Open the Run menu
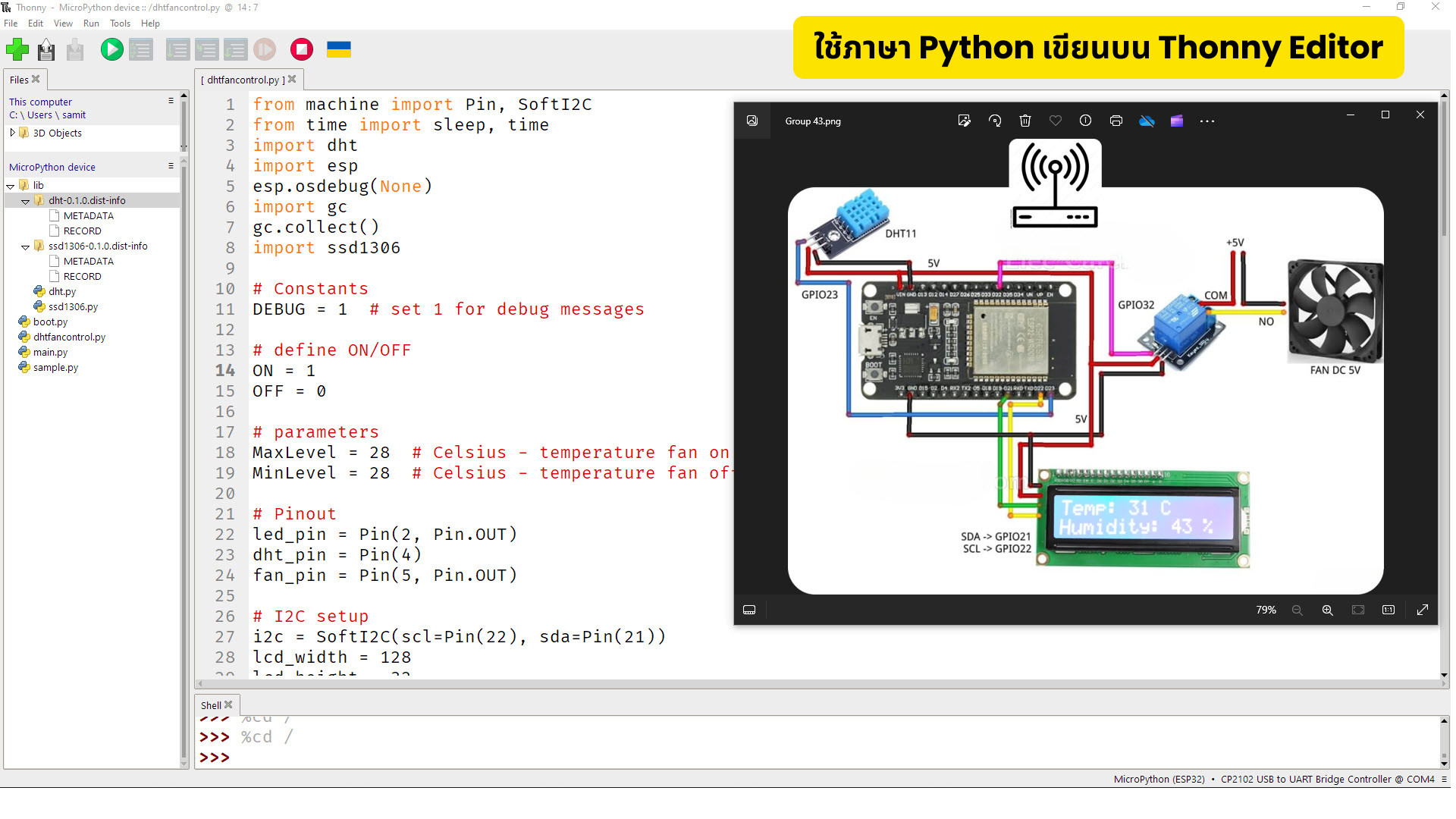 (x=91, y=24)
